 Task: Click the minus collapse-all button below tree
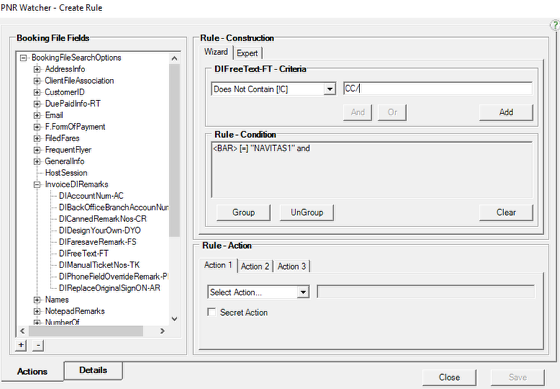coord(38,345)
